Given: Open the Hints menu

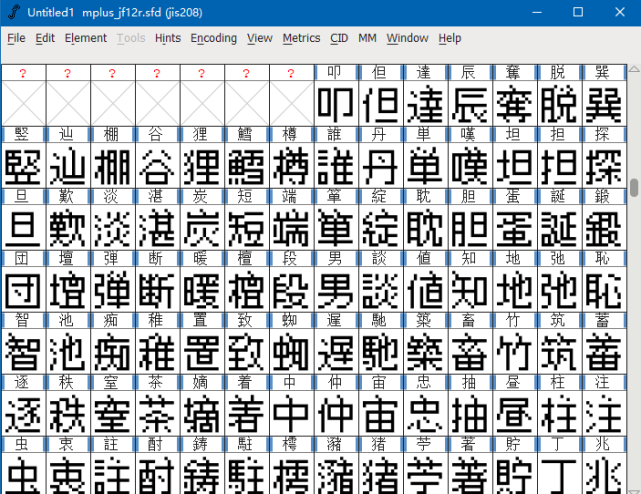Looking at the screenshot, I should 168,38.
